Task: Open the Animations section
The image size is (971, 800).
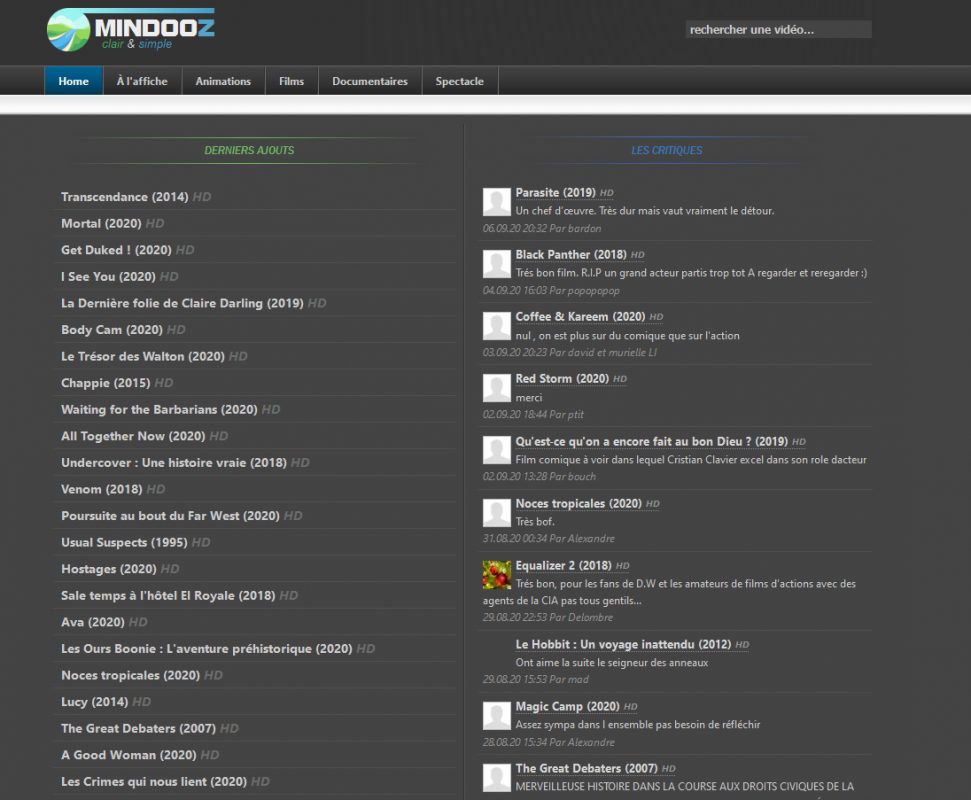Action: (224, 81)
